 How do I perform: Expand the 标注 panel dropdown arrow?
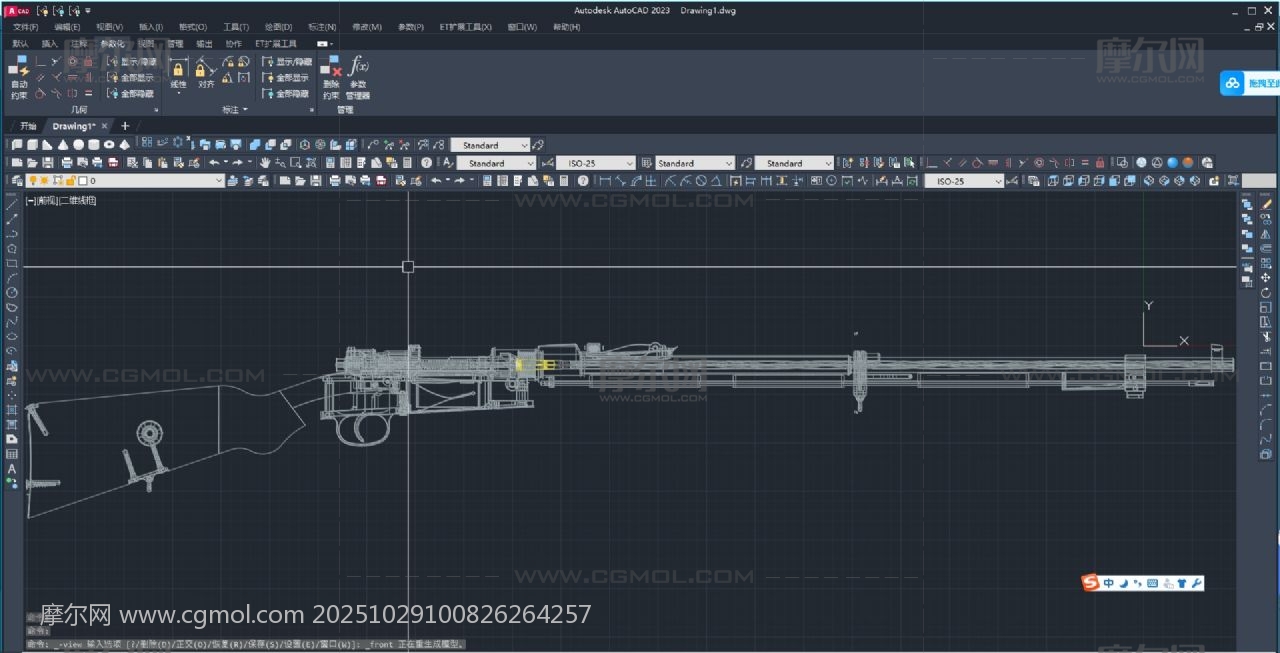click(x=245, y=110)
